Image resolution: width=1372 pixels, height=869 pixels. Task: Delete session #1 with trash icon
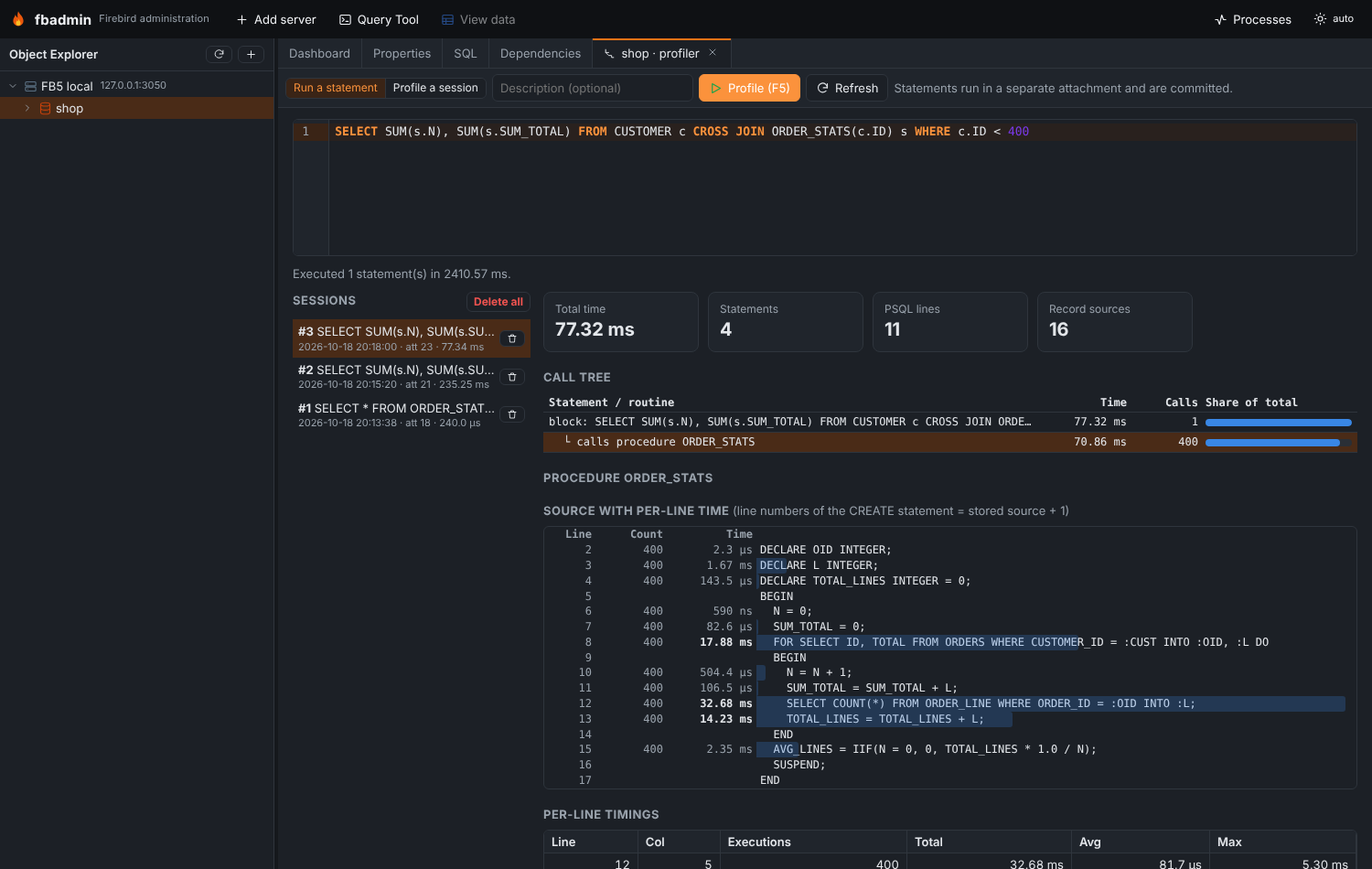pos(512,414)
